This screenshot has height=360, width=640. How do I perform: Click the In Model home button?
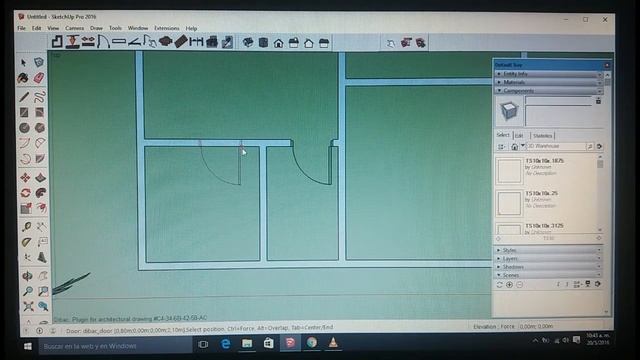click(x=514, y=147)
